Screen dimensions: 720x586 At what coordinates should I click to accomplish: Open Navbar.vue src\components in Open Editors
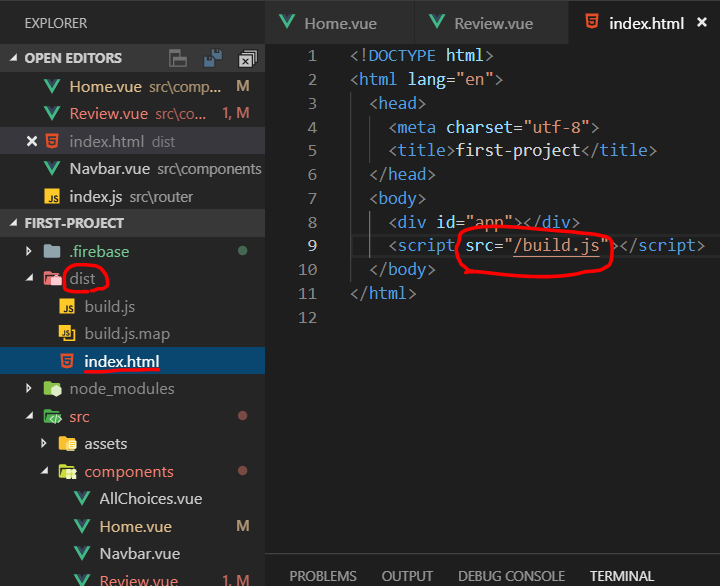(132, 169)
